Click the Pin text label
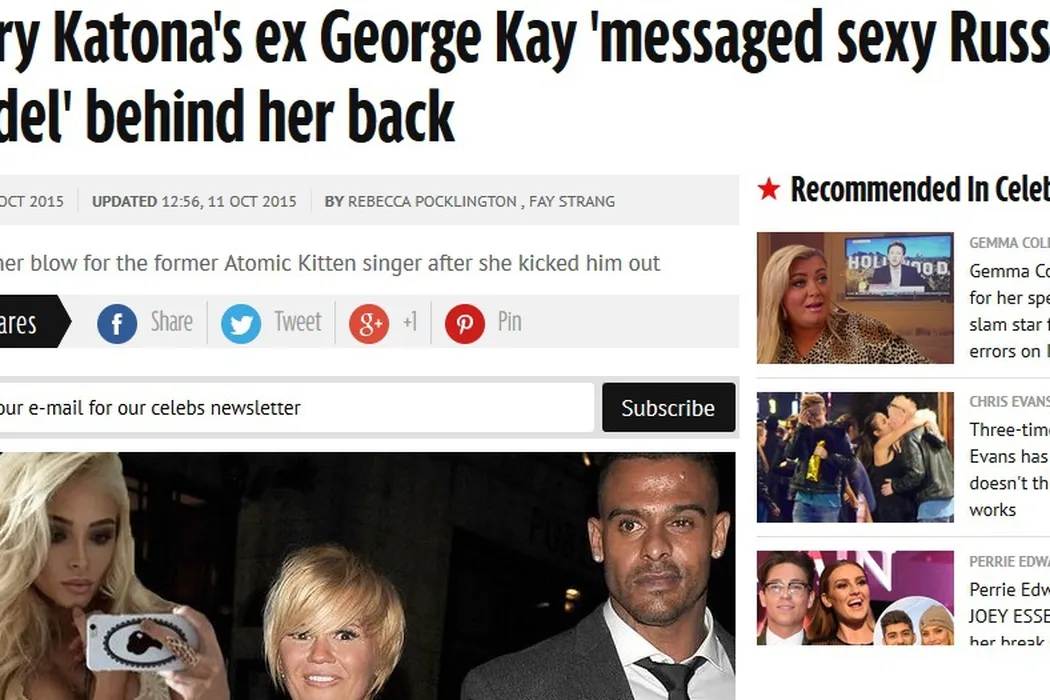 pos(510,322)
